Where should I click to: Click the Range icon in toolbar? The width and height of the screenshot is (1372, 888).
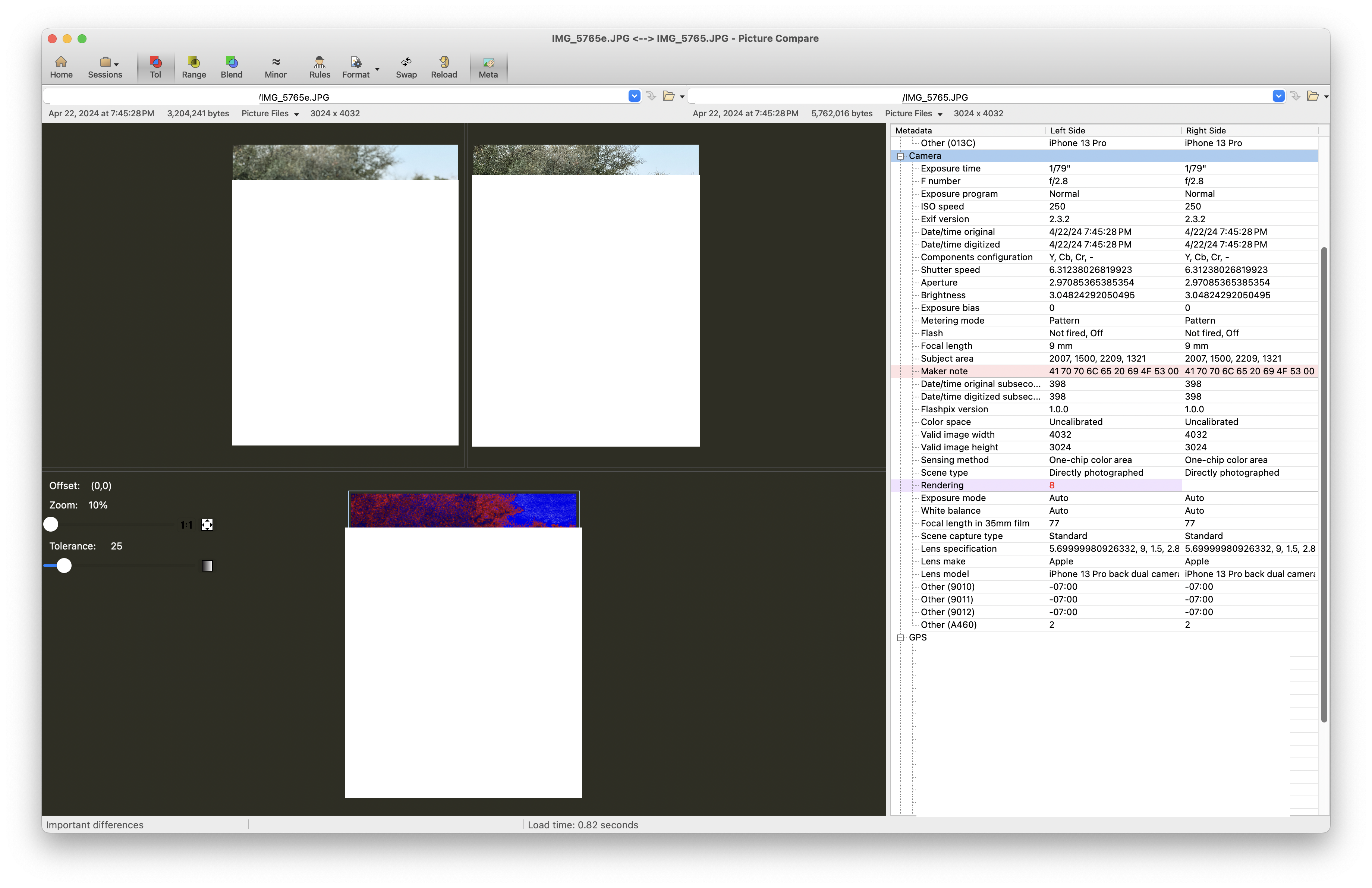point(193,64)
